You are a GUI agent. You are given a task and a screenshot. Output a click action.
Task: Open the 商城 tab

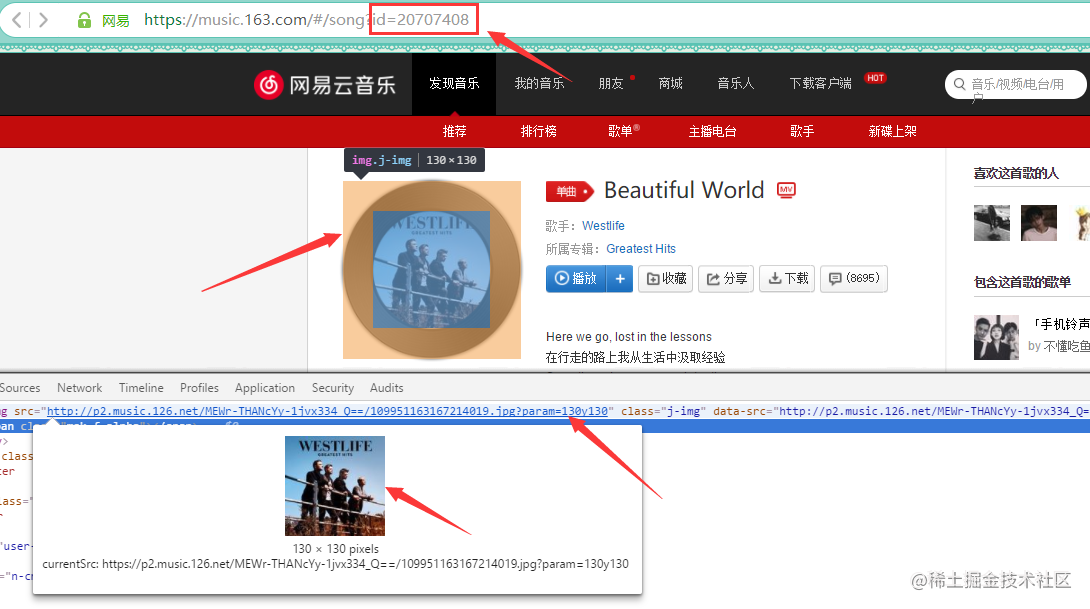pyautogui.click(x=671, y=83)
